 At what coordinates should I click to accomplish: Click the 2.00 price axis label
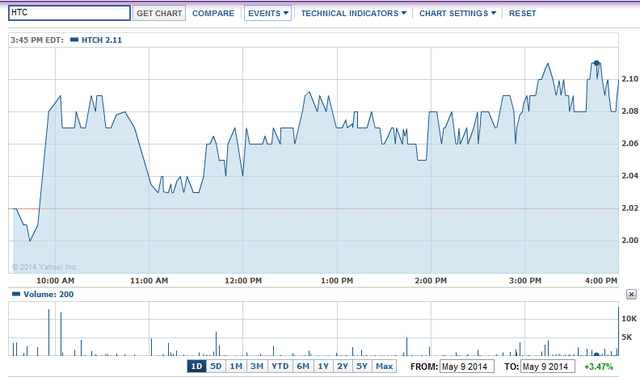coord(629,240)
